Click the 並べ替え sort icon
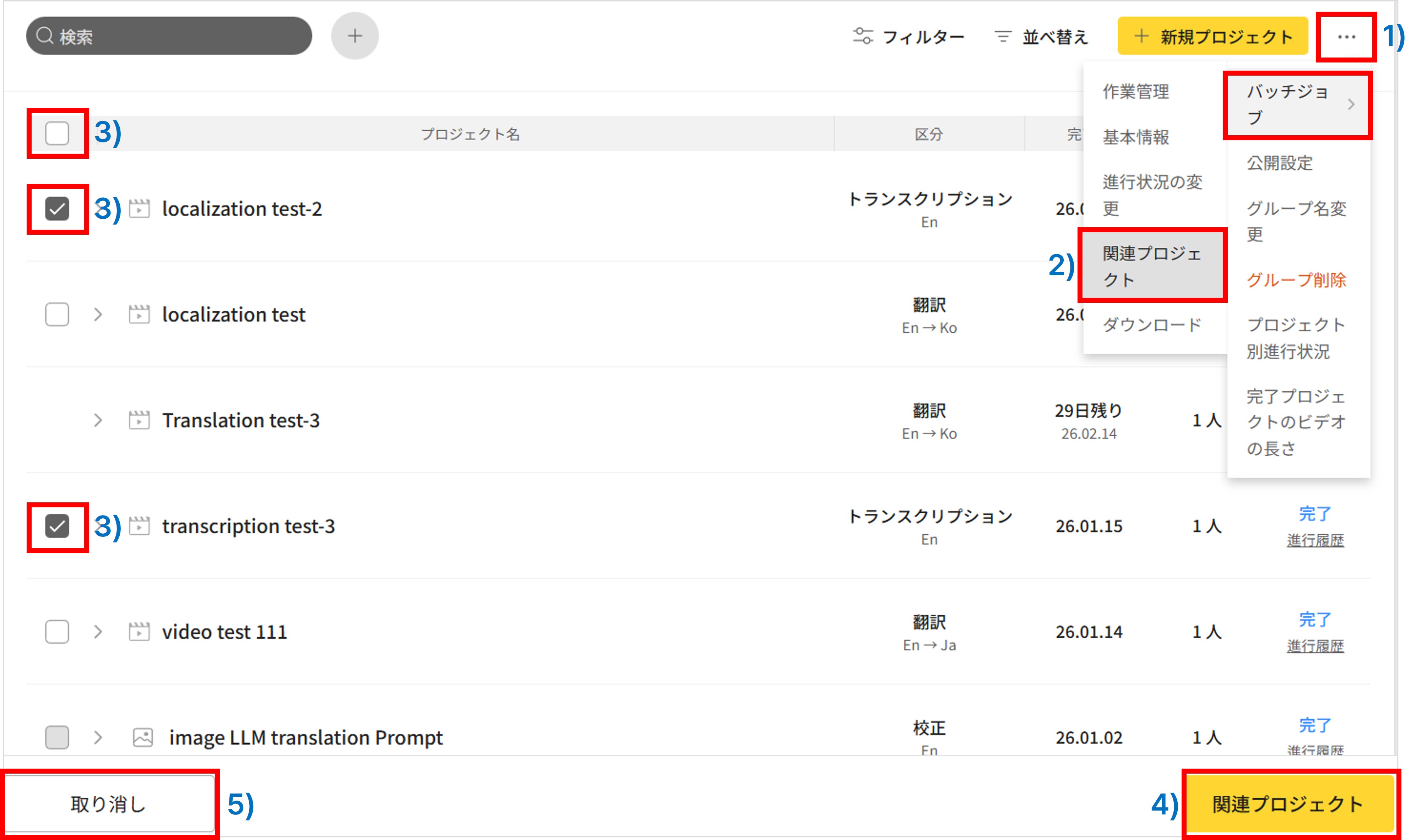1427x840 pixels. 1002,37
